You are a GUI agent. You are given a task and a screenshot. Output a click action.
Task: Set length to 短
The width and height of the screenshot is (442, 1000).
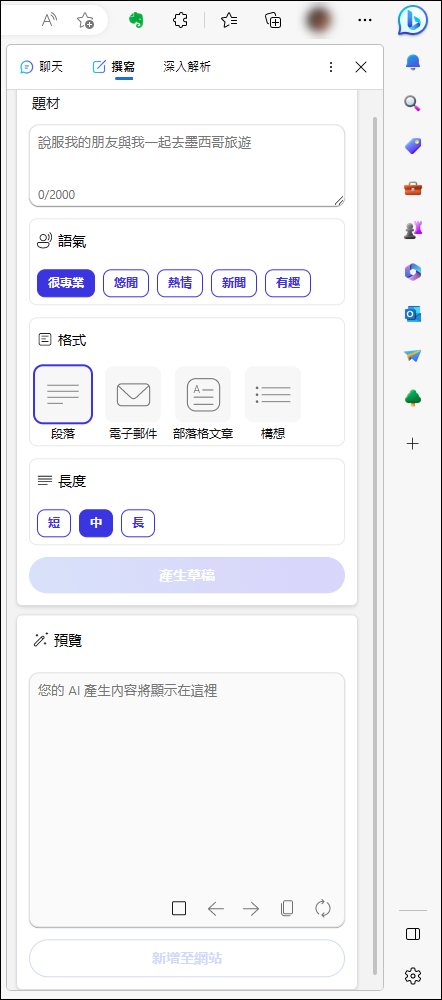(54, 523)
